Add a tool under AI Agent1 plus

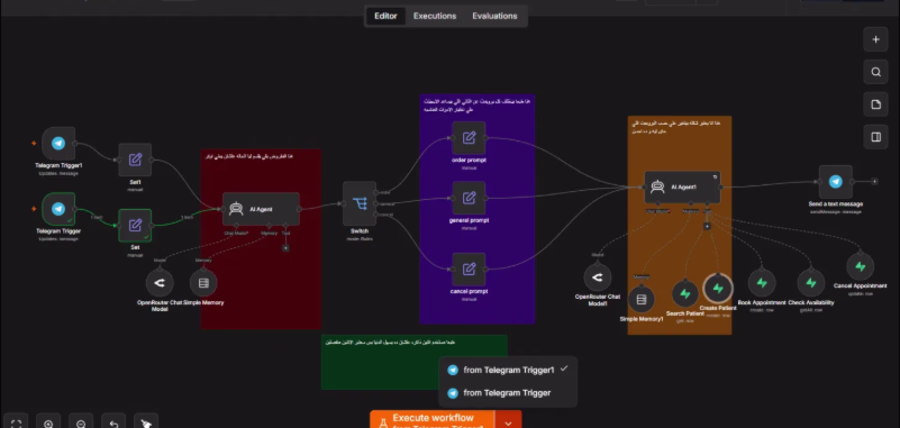707,226
